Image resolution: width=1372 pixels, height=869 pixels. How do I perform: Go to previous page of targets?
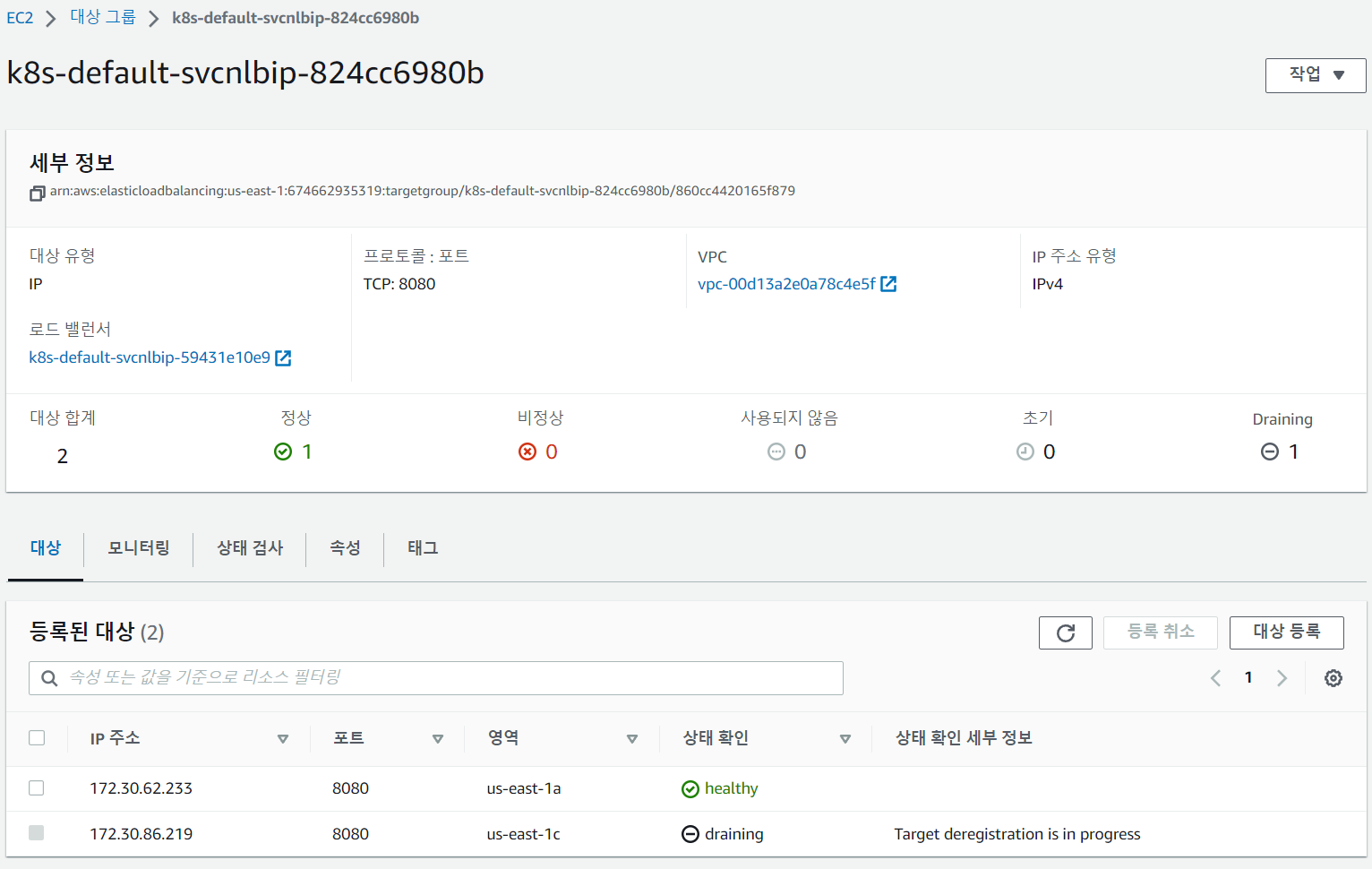click(1215, 678)
